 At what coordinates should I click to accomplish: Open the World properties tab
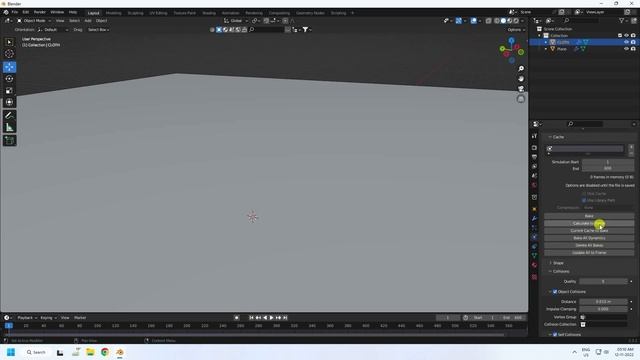(x=534, y=185)
